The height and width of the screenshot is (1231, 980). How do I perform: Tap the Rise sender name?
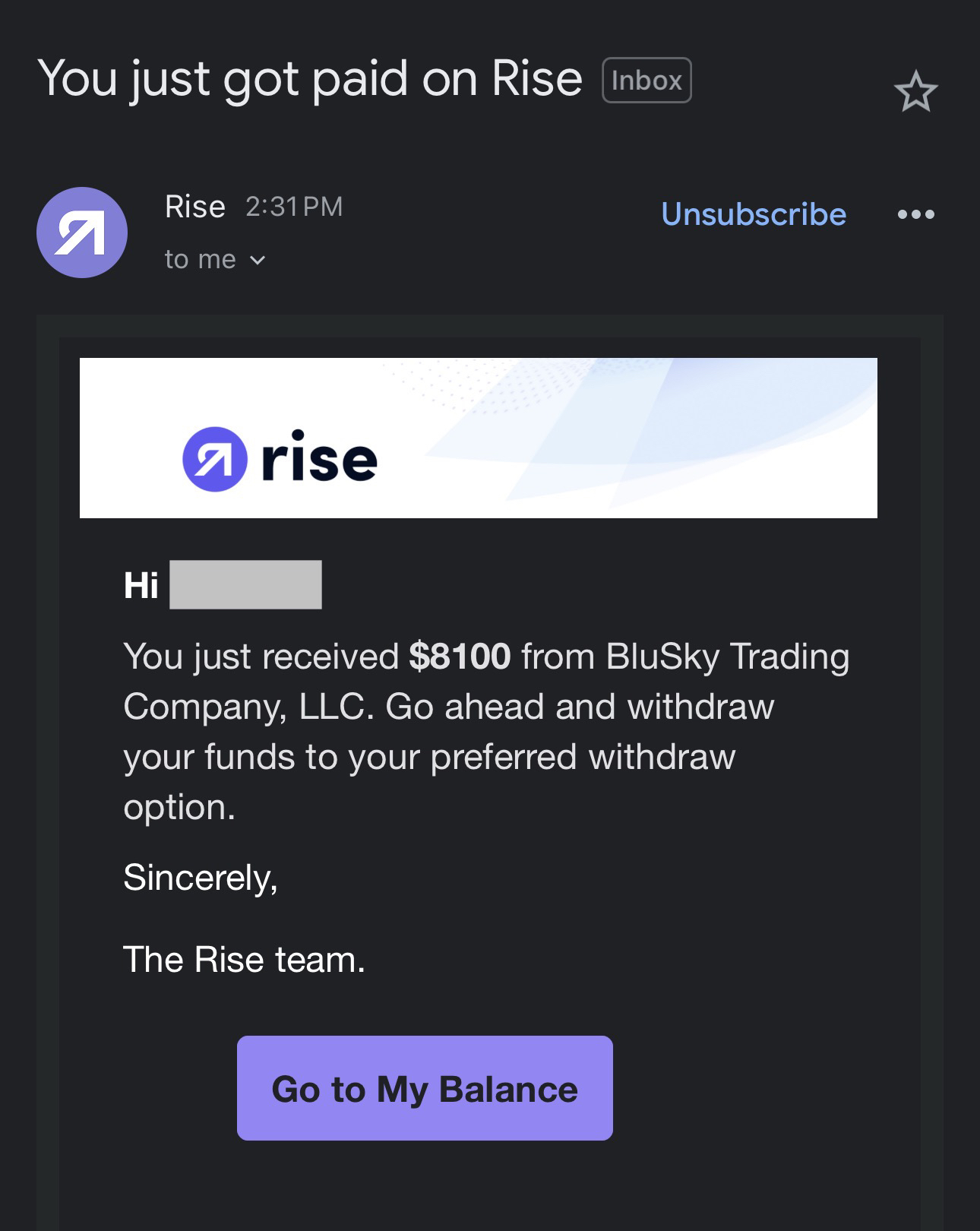(x=195, y=207)
